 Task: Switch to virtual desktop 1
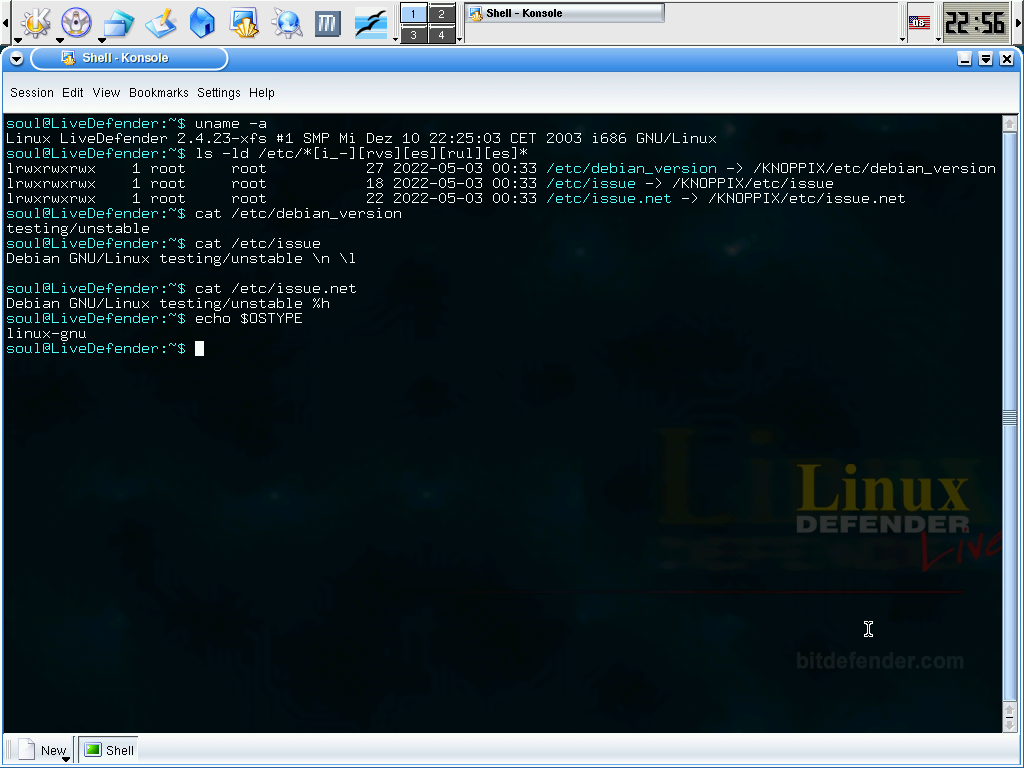coord(413,14)
